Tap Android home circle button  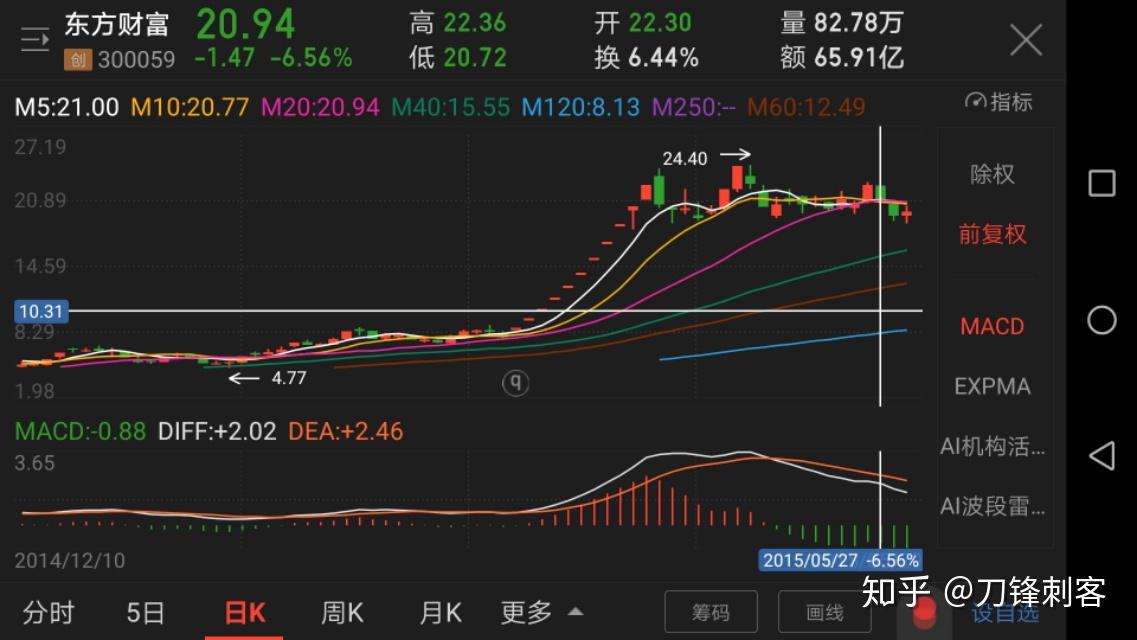pos(1101,320)
